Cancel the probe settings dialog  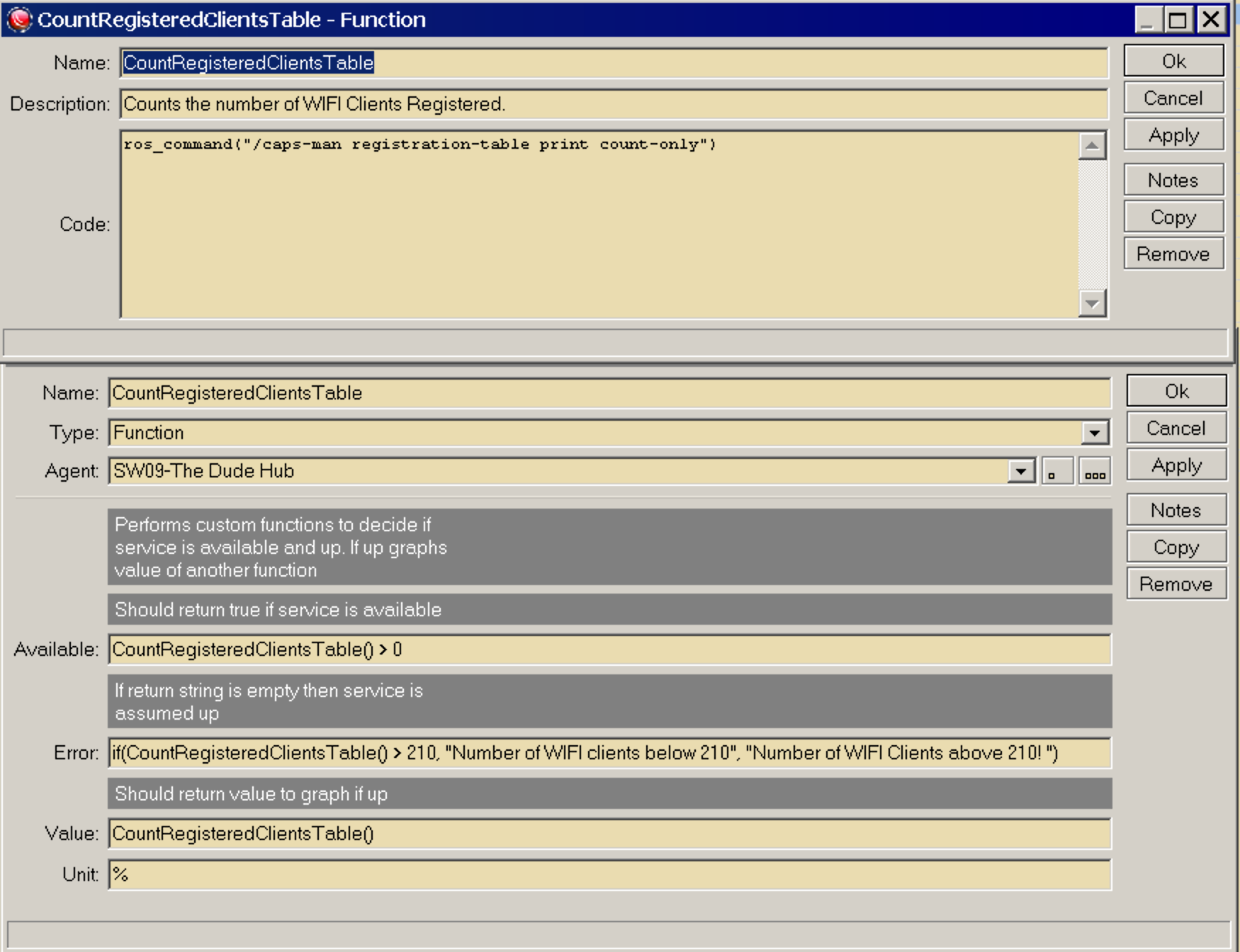click(x=1176, y=428)
